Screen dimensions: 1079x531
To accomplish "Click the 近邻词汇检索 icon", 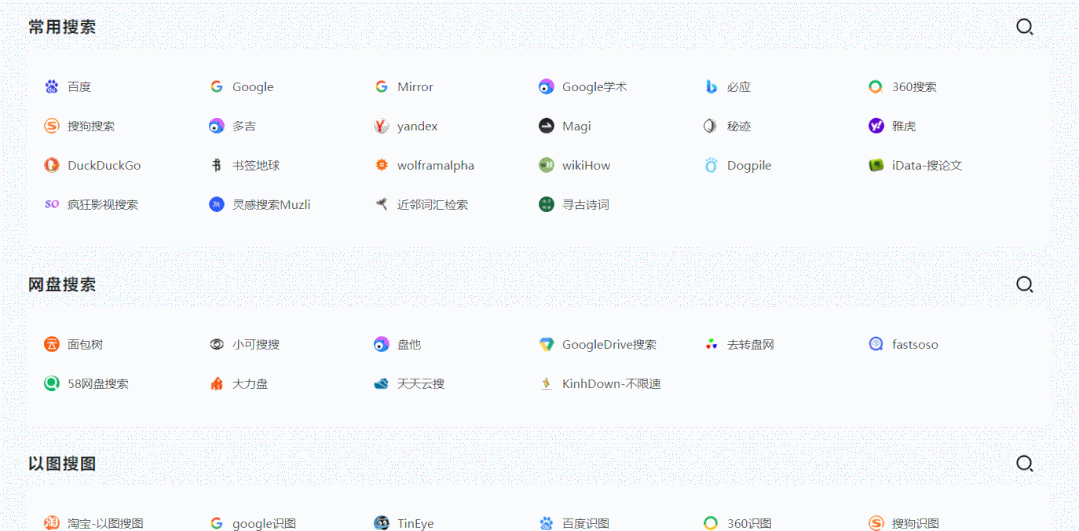I will pos(381,204).
